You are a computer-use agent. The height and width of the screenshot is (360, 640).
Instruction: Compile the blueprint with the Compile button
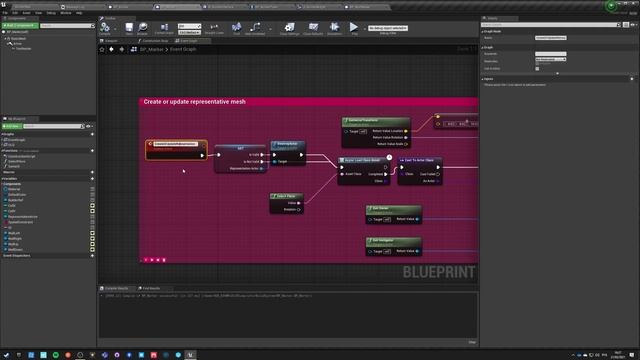(x=105, y=28)
